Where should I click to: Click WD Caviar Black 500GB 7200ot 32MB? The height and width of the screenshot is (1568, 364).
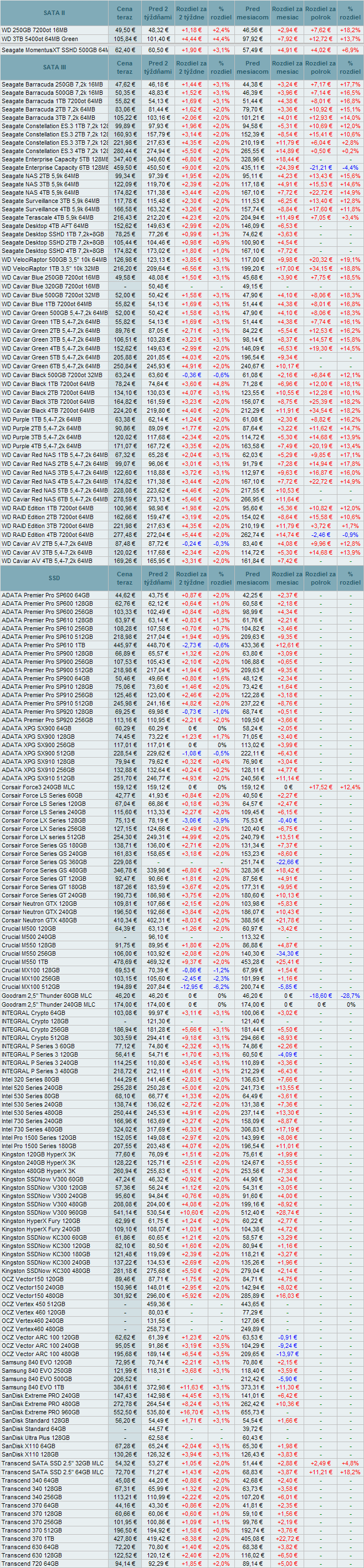(x=52, y=375)
